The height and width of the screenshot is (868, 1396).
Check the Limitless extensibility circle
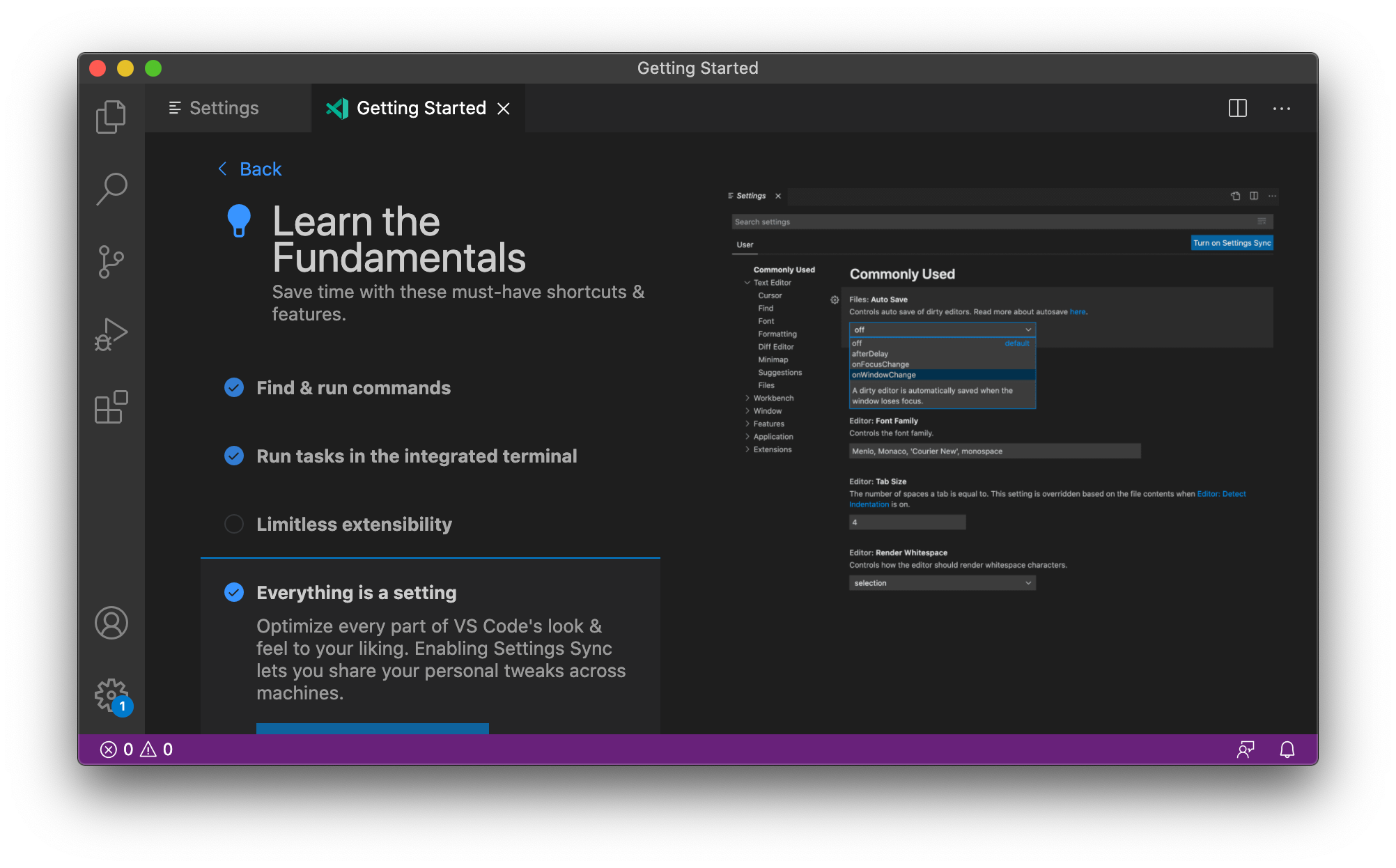[x=234, y=524]
